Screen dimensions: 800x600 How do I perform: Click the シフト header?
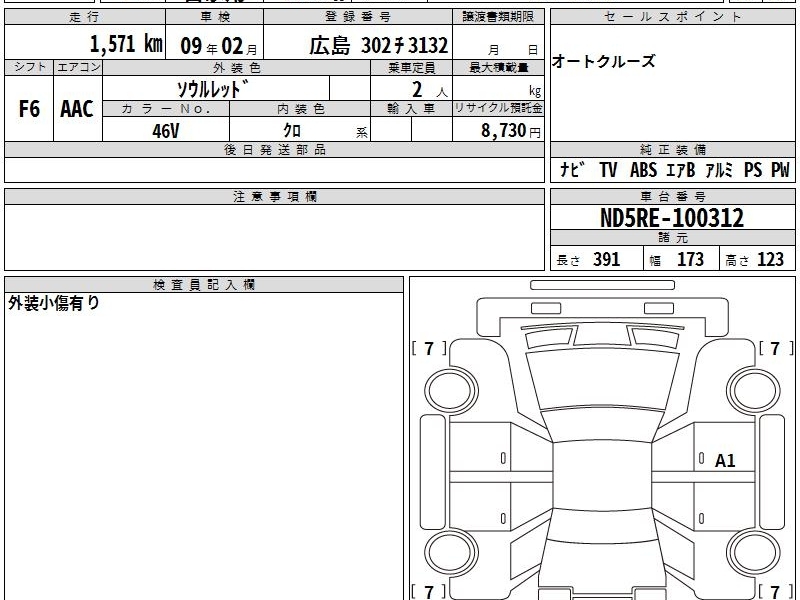coord(29,68)
